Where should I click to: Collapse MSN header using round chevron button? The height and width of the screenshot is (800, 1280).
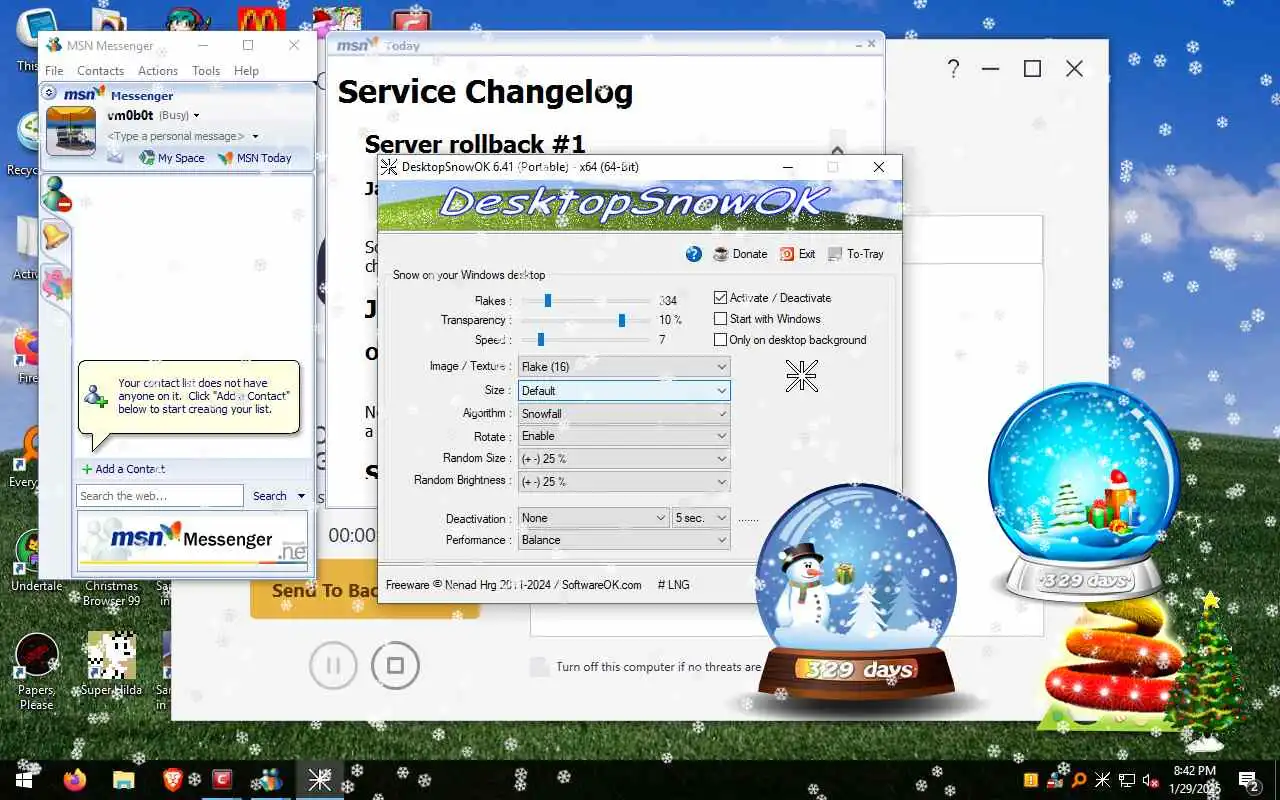(x=49, y=93)
